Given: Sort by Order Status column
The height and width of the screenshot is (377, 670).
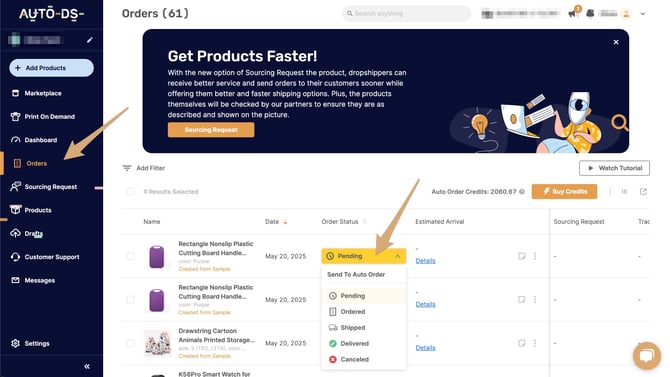Looking at the screenshot, I should pyautogui.click(x=344, y=221).
